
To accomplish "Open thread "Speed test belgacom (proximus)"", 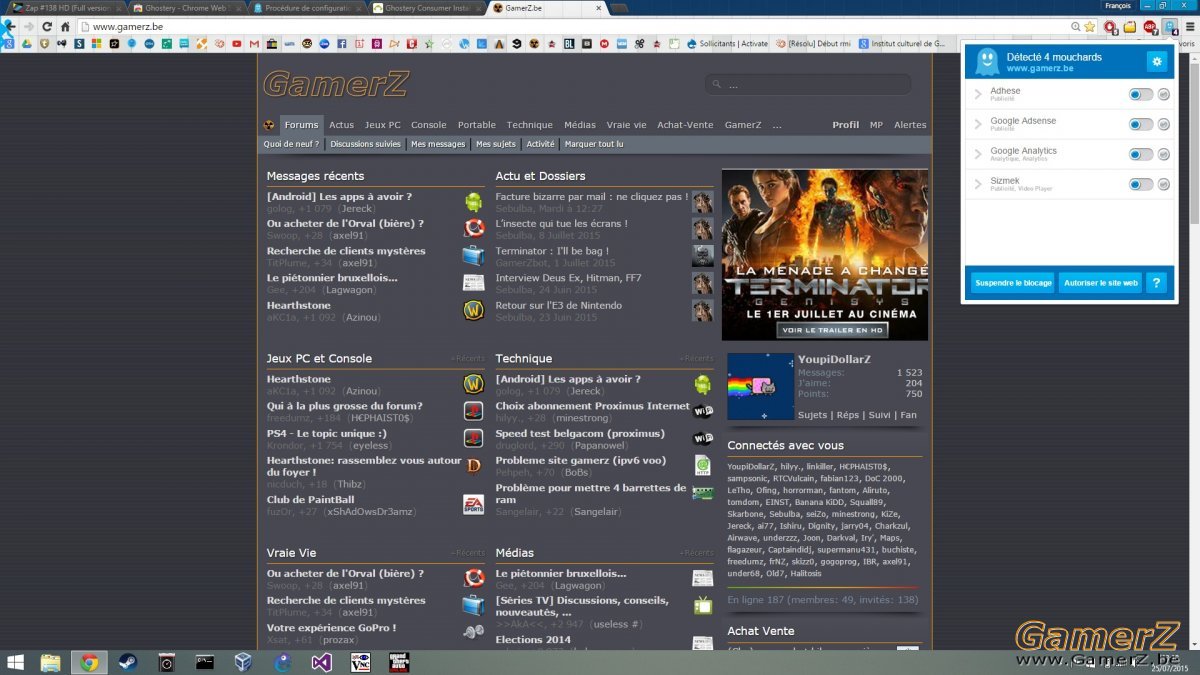I will 581,434.
